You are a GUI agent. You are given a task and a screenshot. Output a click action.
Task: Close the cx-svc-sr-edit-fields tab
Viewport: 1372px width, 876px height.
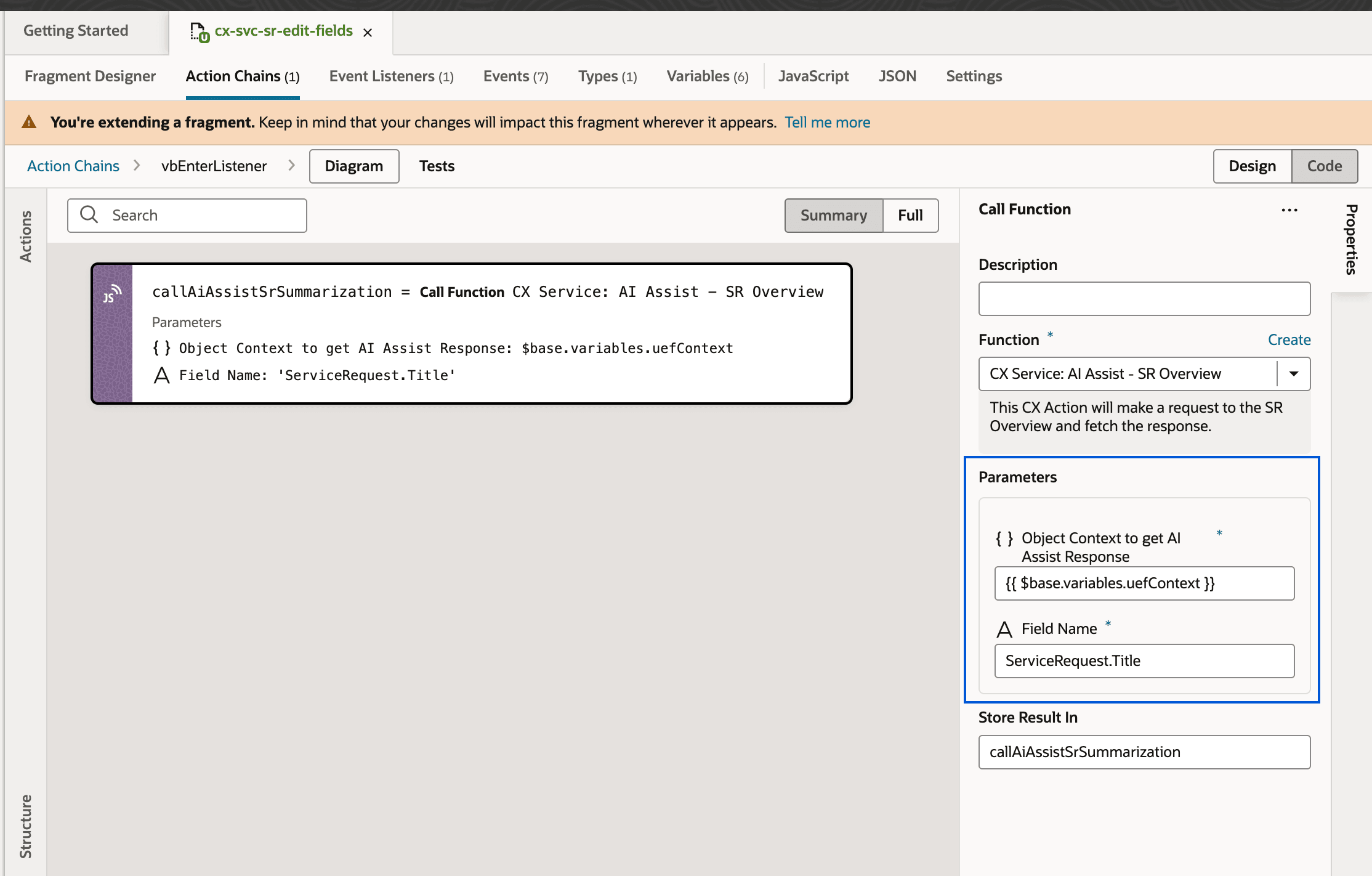[x=368, y=33]
